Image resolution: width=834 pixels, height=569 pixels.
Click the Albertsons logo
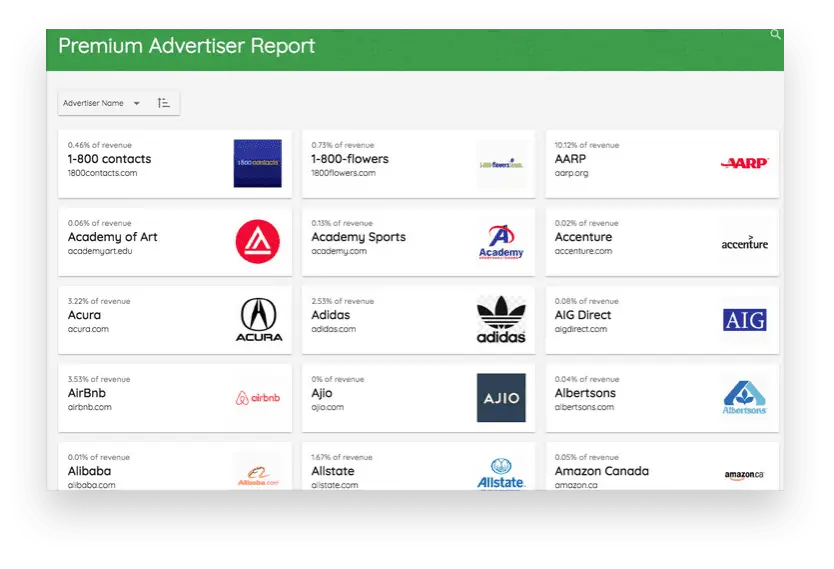pos(745,398)
